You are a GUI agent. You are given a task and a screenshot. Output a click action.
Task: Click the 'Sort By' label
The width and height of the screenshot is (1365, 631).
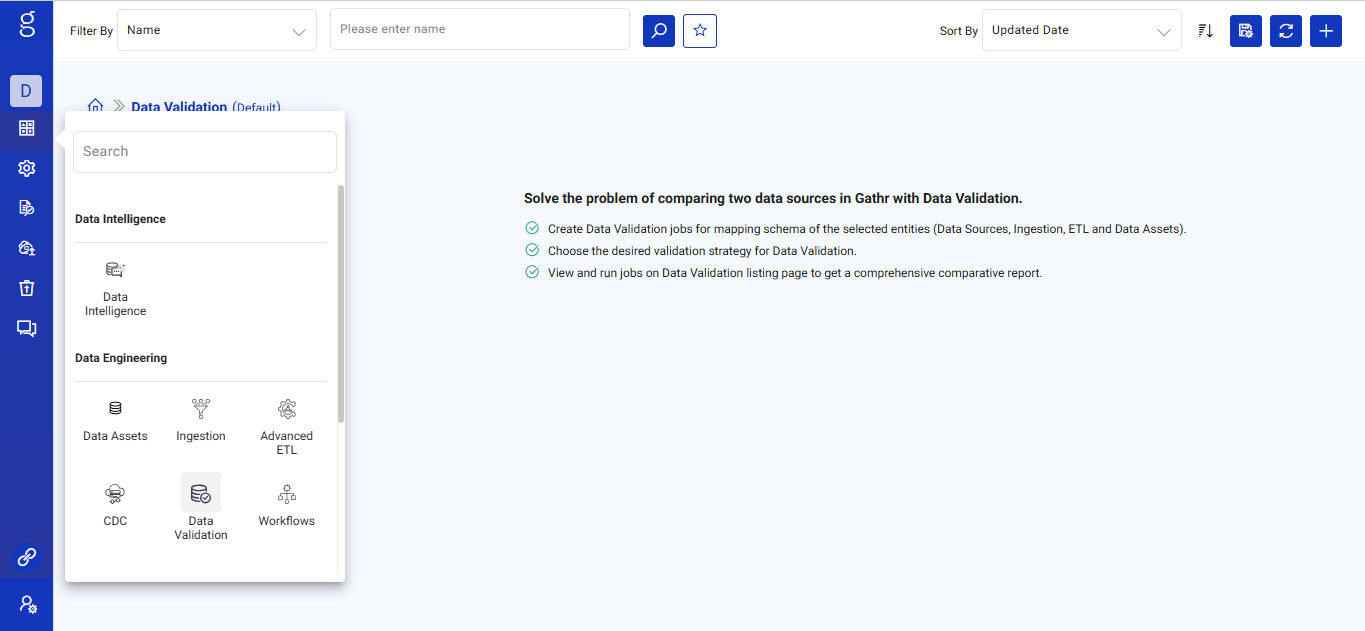click(959, 31)
